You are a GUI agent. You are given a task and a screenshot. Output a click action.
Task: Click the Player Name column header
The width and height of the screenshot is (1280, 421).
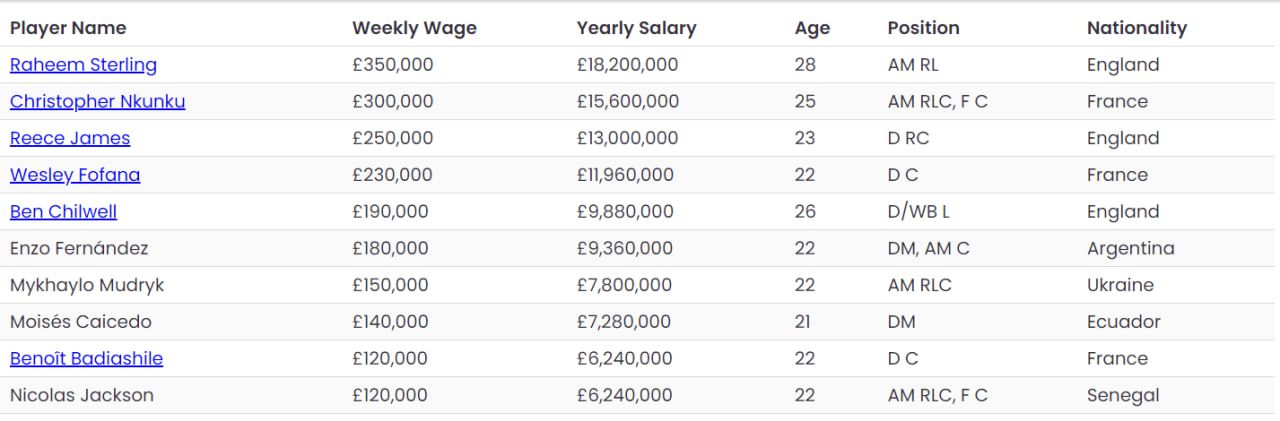[x=68, y=28]
